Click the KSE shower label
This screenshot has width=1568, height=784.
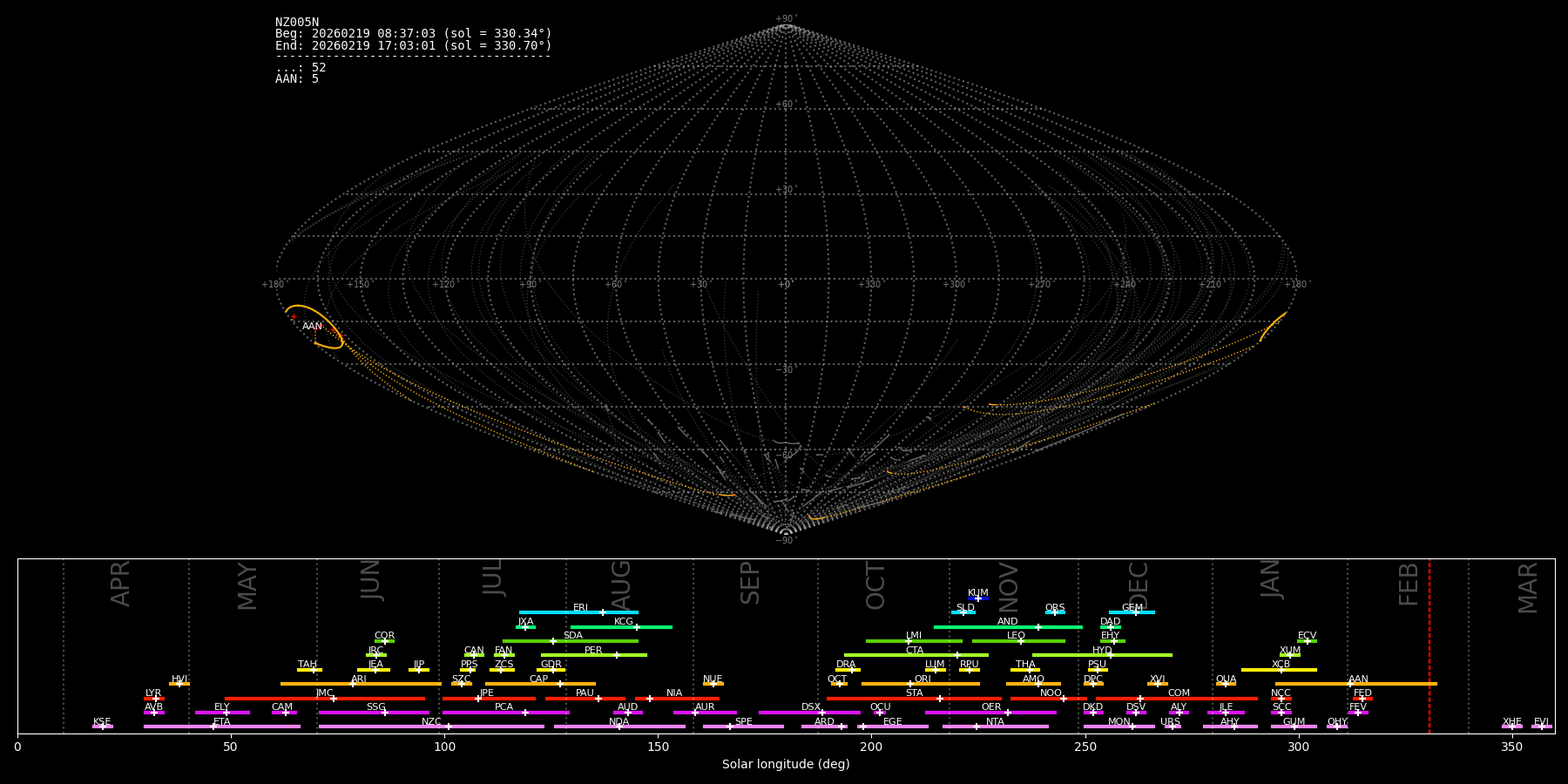102,722
